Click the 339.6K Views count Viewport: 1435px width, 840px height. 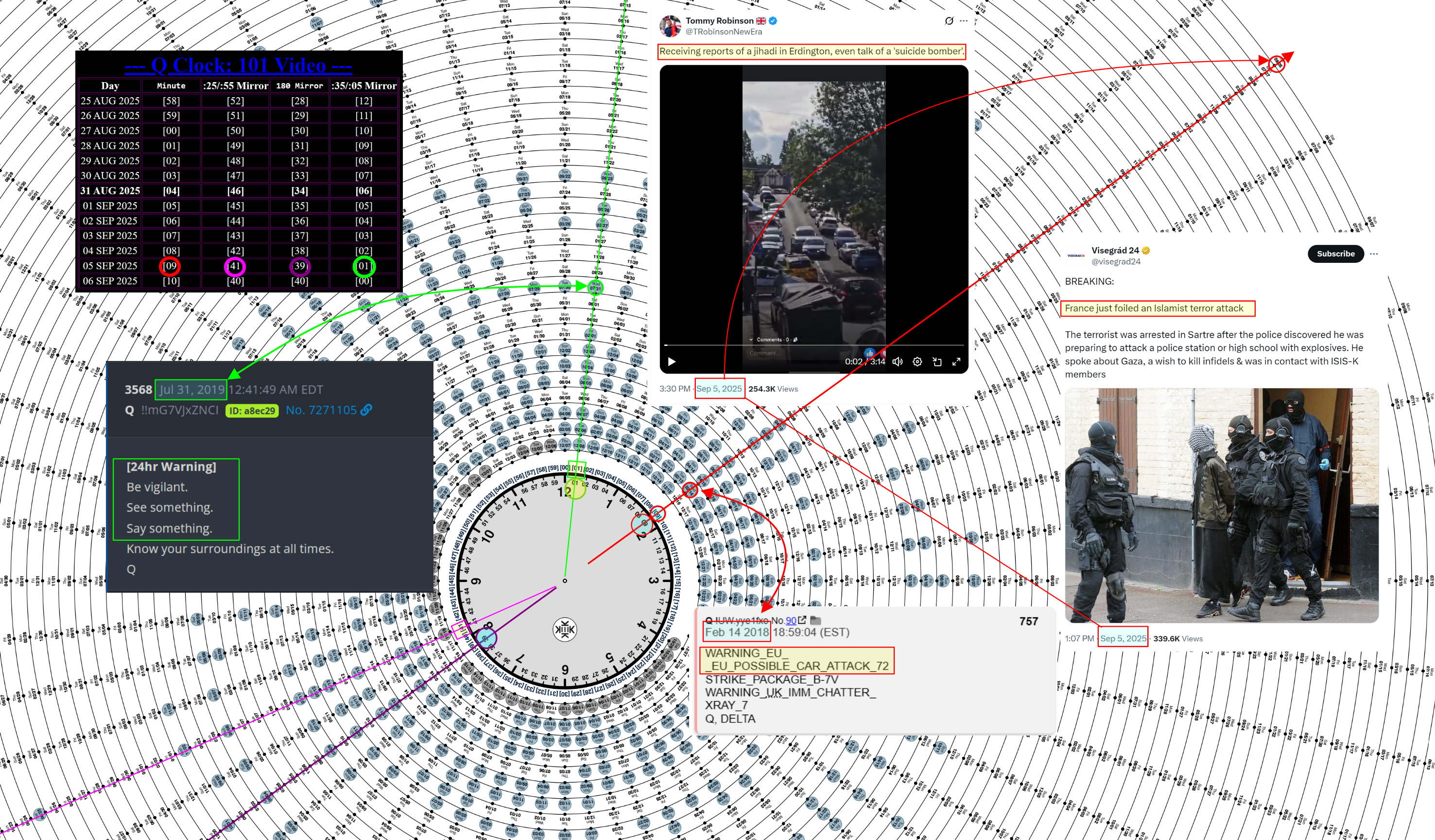click(x=1177, y=638)
